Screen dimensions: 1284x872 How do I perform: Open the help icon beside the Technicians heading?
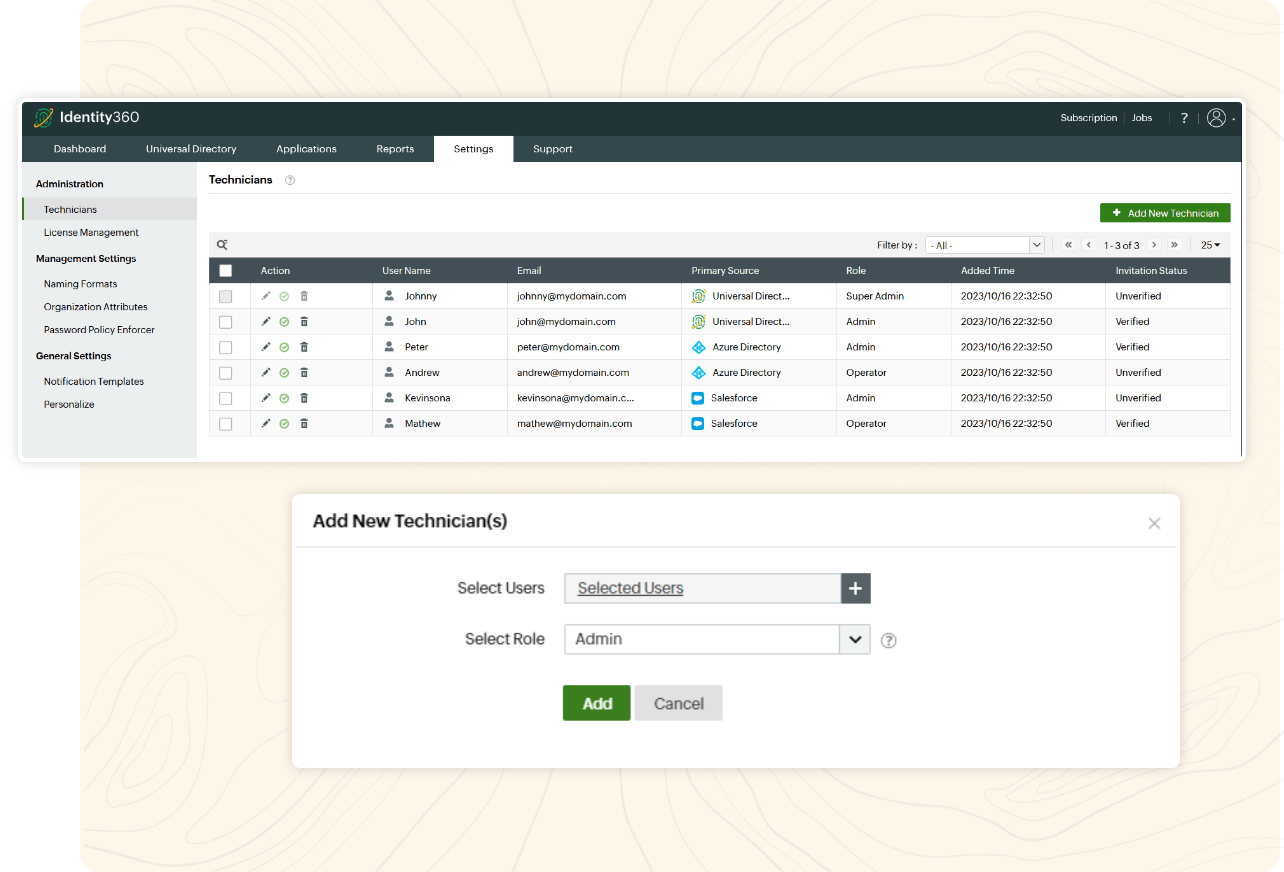[x=289, y=180]
